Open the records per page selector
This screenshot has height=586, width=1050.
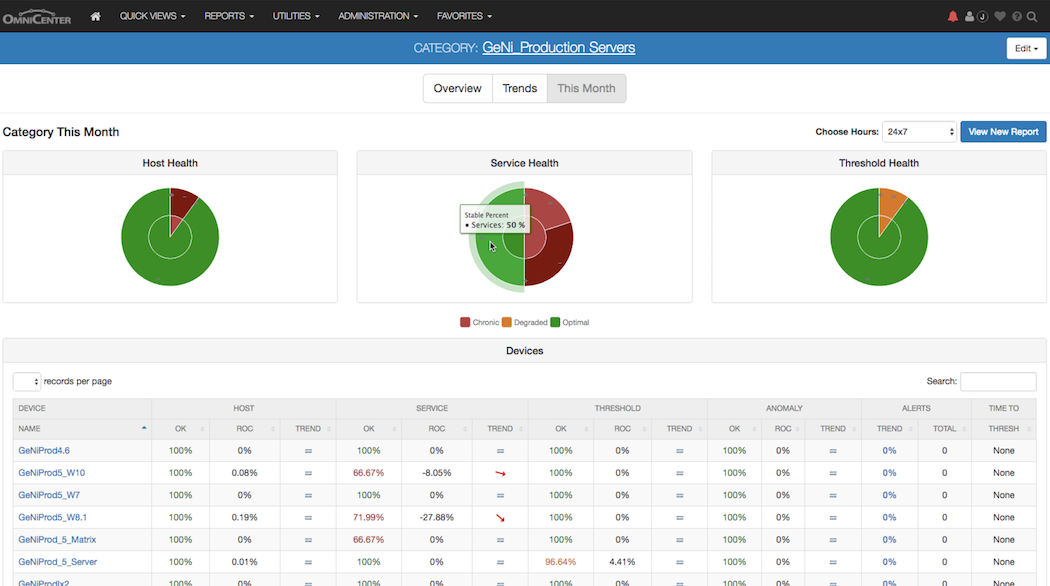[27, 381]
